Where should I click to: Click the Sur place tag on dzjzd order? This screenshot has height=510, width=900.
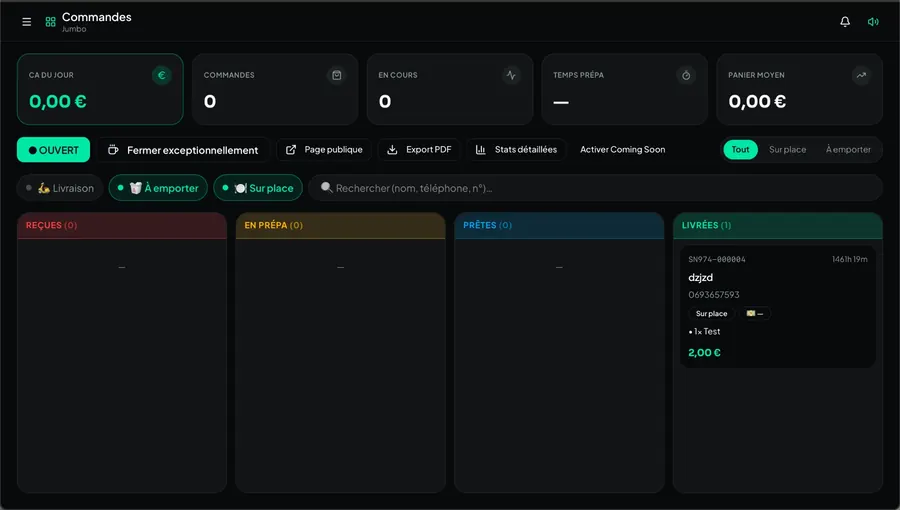[711, 314]
